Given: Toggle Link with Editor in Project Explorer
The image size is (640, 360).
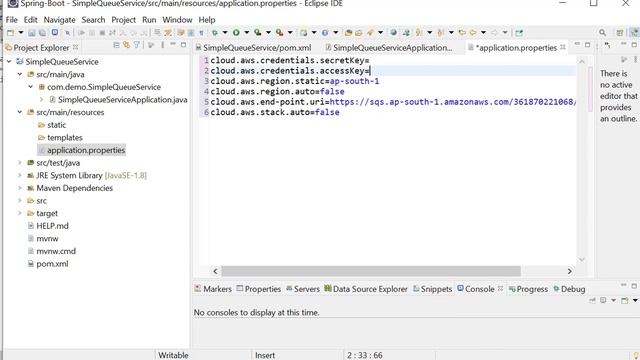Looking at the screenshot, I should point(127,45).
